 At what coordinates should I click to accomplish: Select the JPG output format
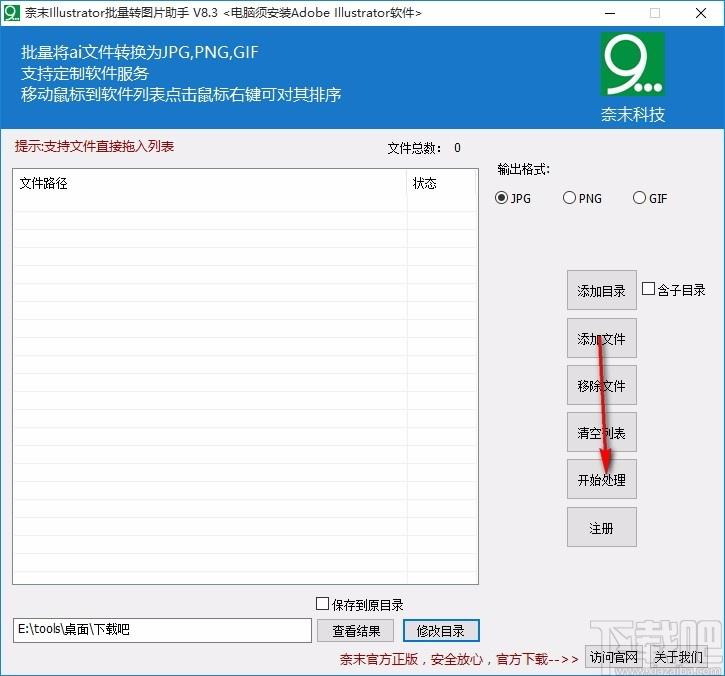513,198
